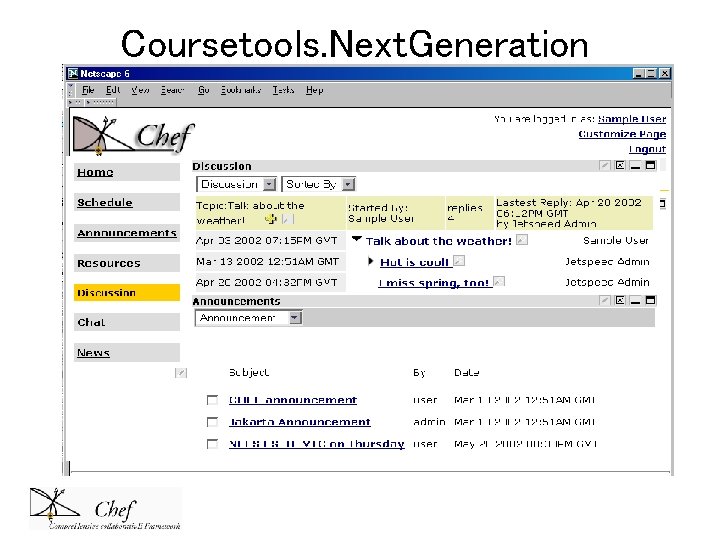The image size is (720, 540).
Task: Click the Subject column header
Action: [249, 372]
